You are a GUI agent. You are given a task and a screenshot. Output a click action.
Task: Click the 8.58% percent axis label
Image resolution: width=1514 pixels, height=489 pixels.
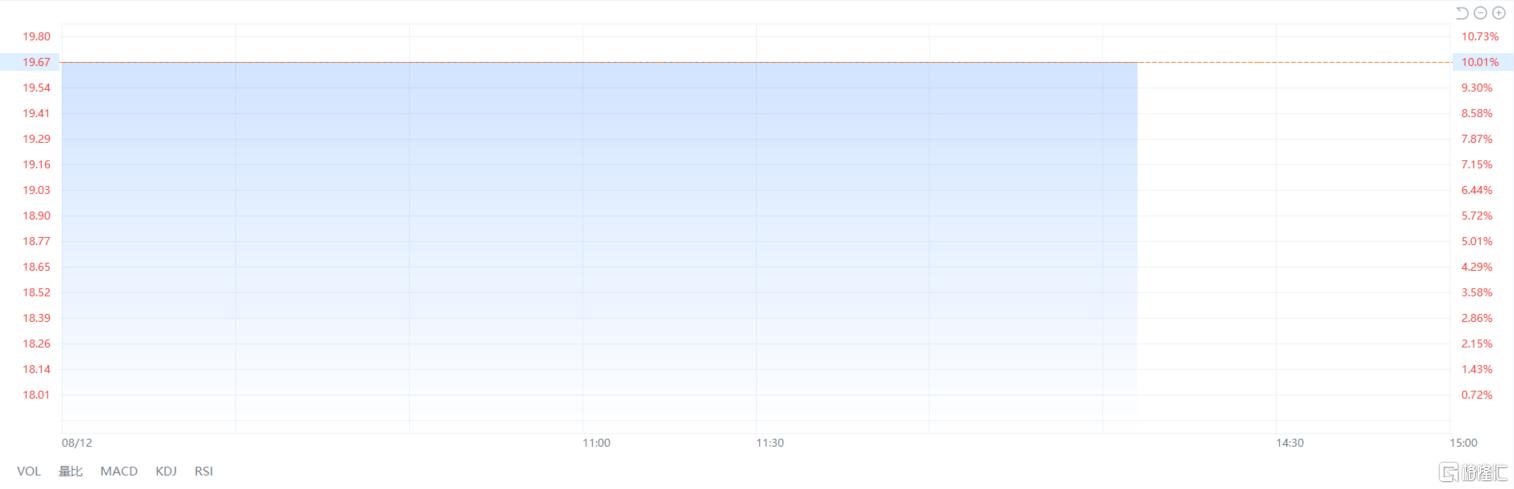tap(1477, 113)
